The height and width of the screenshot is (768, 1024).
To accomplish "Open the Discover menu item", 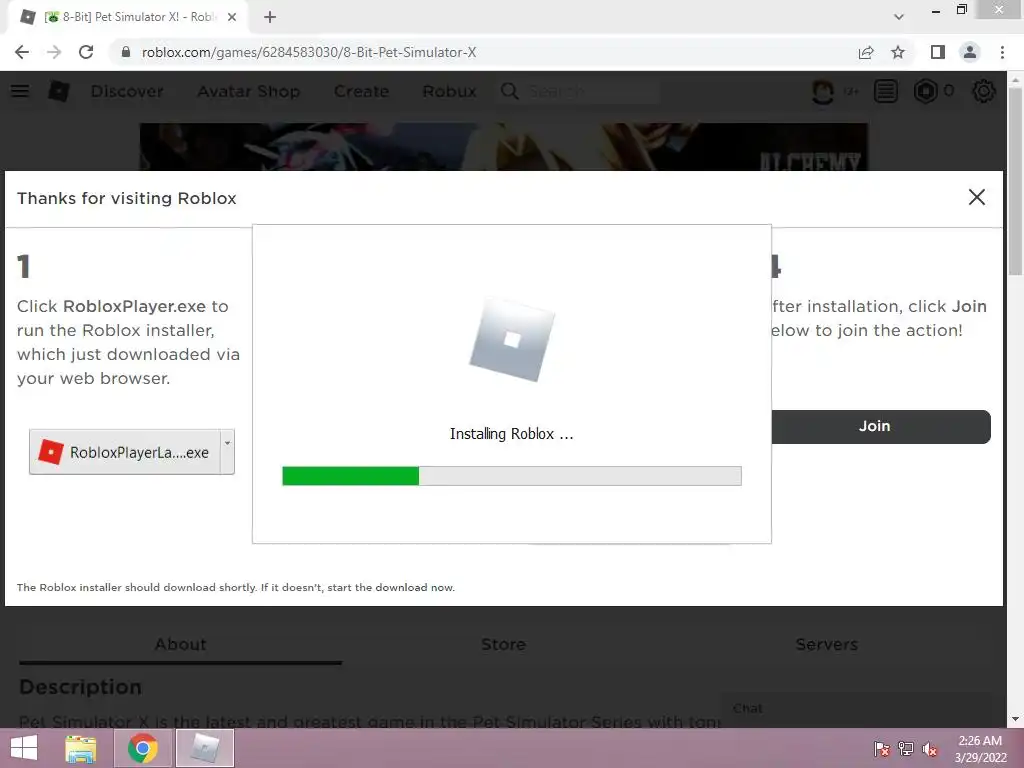I will click(x=127, y=91).
